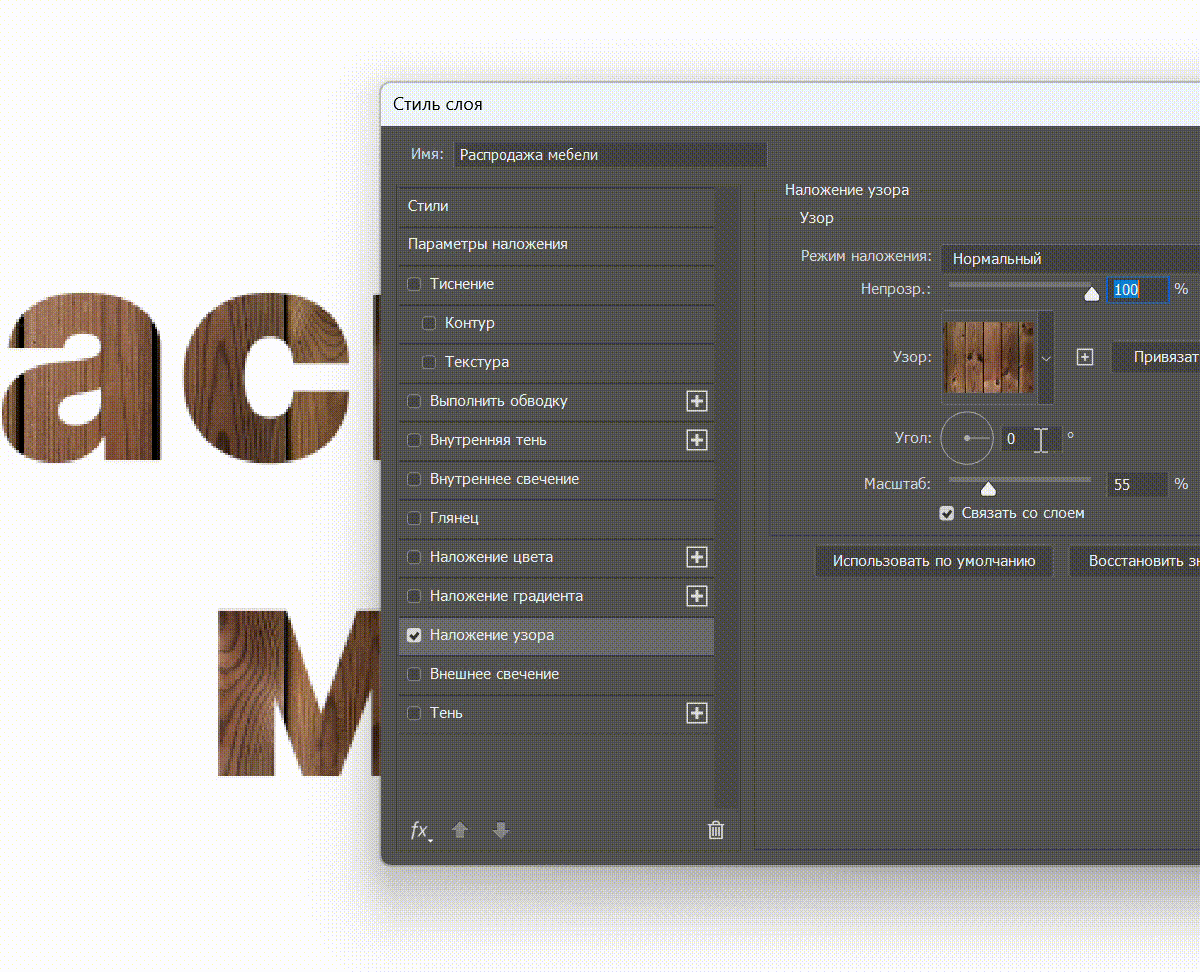Select the Тень effect row
1200x972 pixels.
click(x=557, y=713)
